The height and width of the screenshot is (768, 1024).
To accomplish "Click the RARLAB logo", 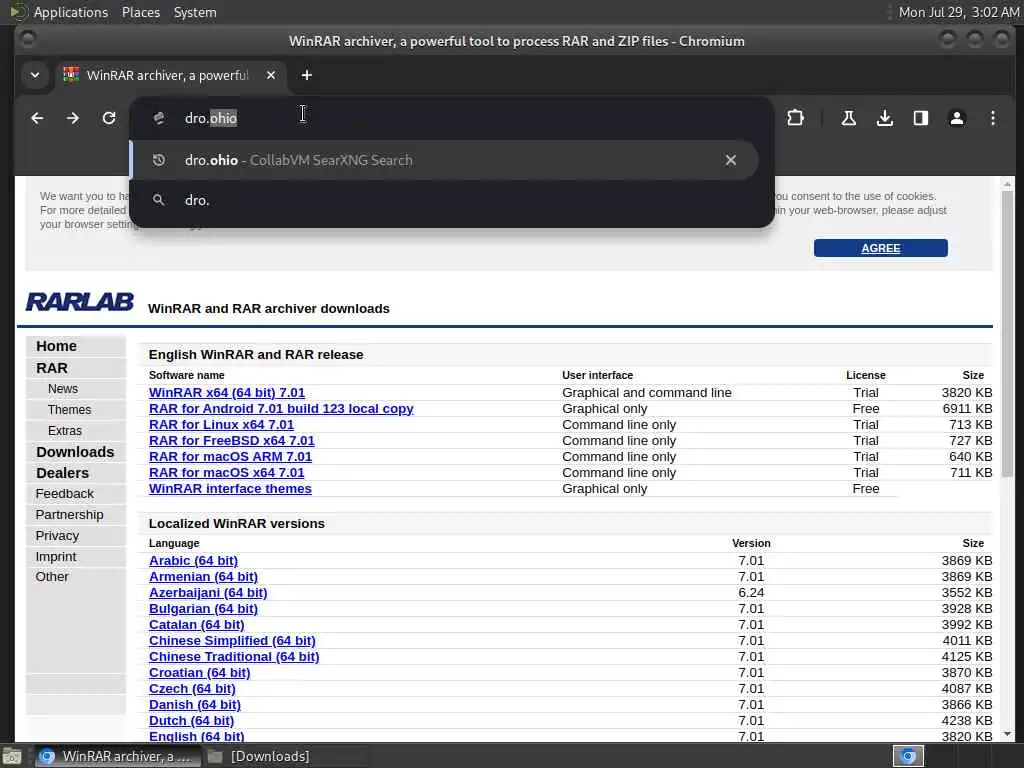I will click(80, 302).
